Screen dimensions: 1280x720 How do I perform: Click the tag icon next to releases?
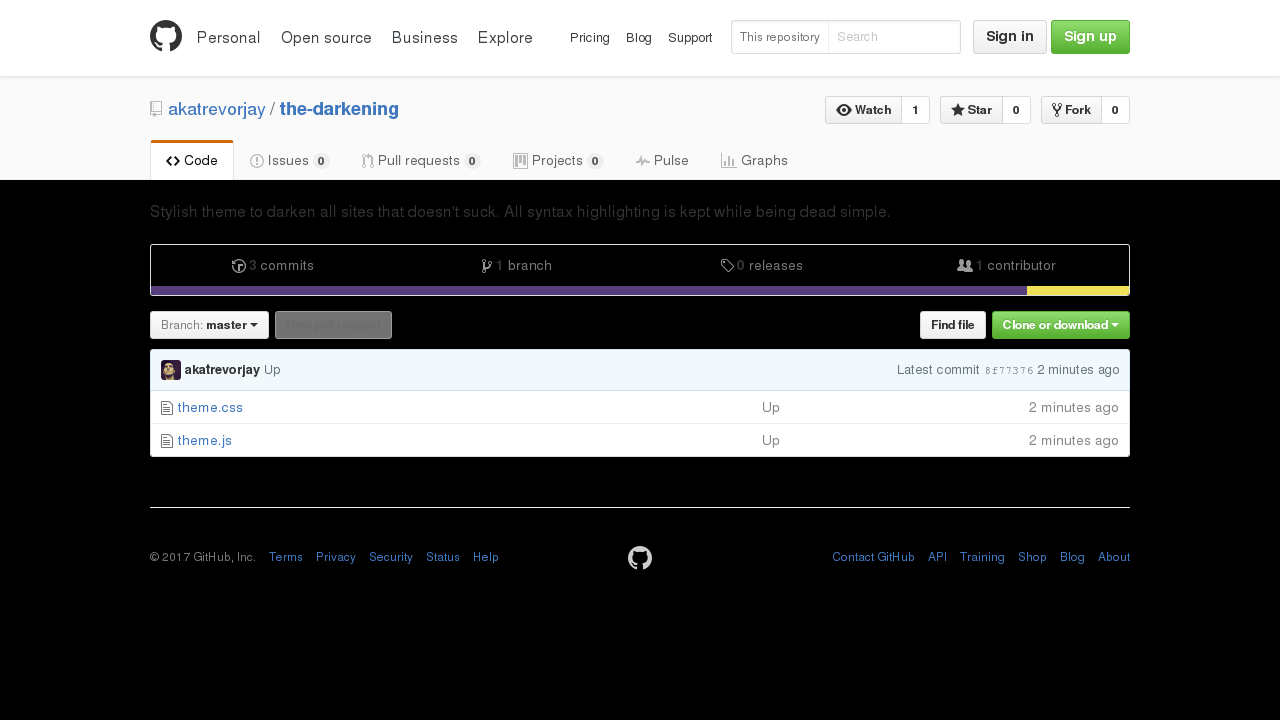(727, 266)
